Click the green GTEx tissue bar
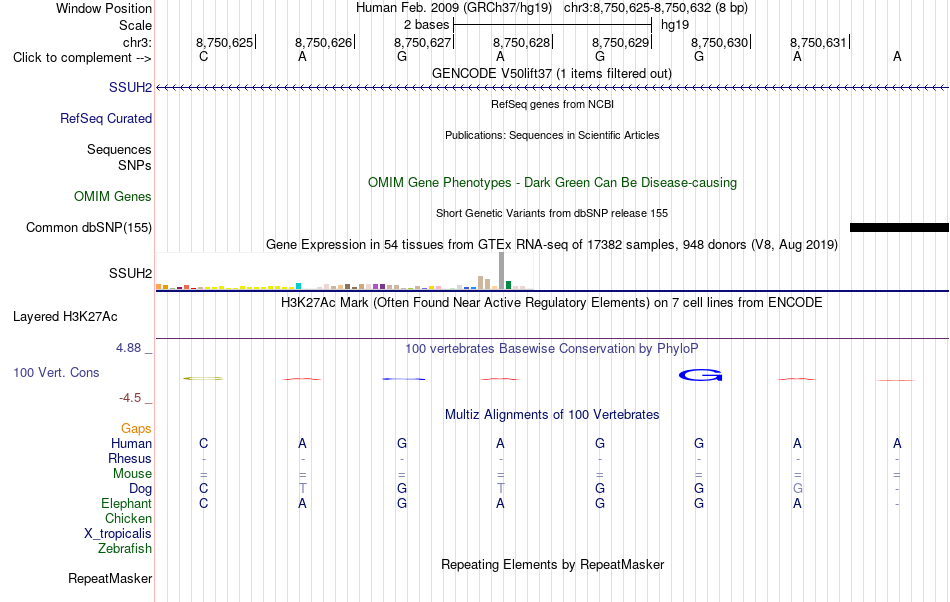The height and width of the screenshot is (602, 950). pyautogui.click(x=508, y=285)
